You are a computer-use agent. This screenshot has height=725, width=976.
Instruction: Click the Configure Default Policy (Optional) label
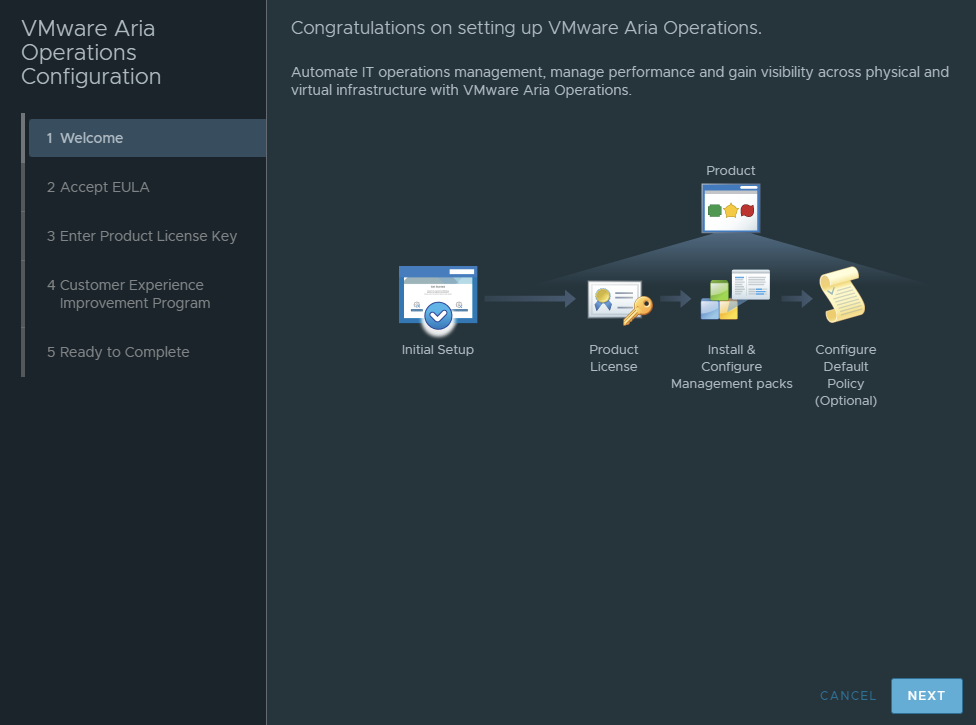(845, 375)
